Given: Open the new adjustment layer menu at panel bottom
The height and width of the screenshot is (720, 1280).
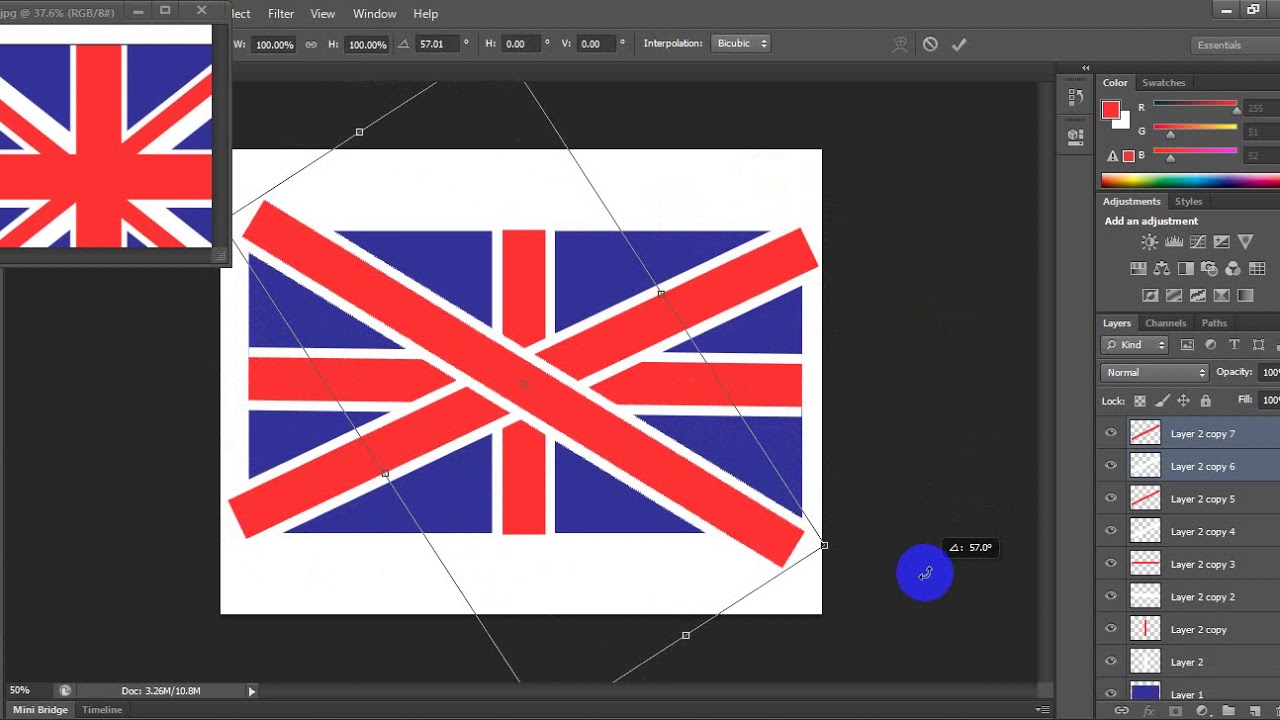Looking at the screenshot, I should (1202, 711).
